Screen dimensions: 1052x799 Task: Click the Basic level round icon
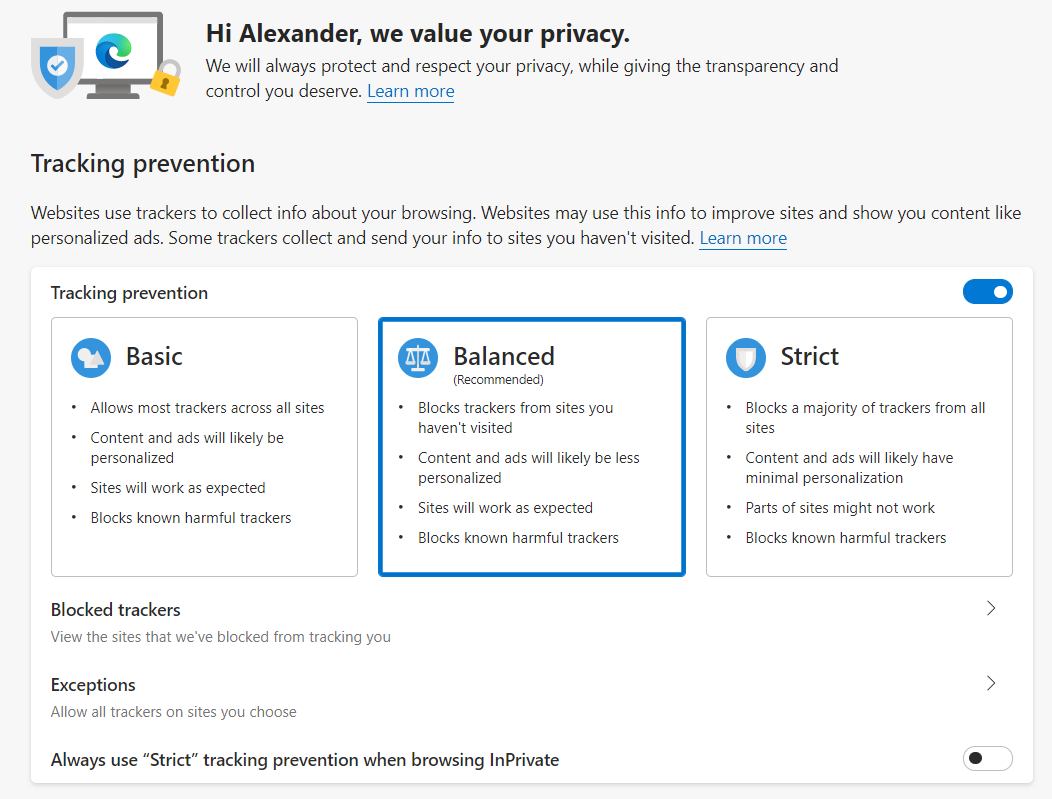[x=91, y=358]
